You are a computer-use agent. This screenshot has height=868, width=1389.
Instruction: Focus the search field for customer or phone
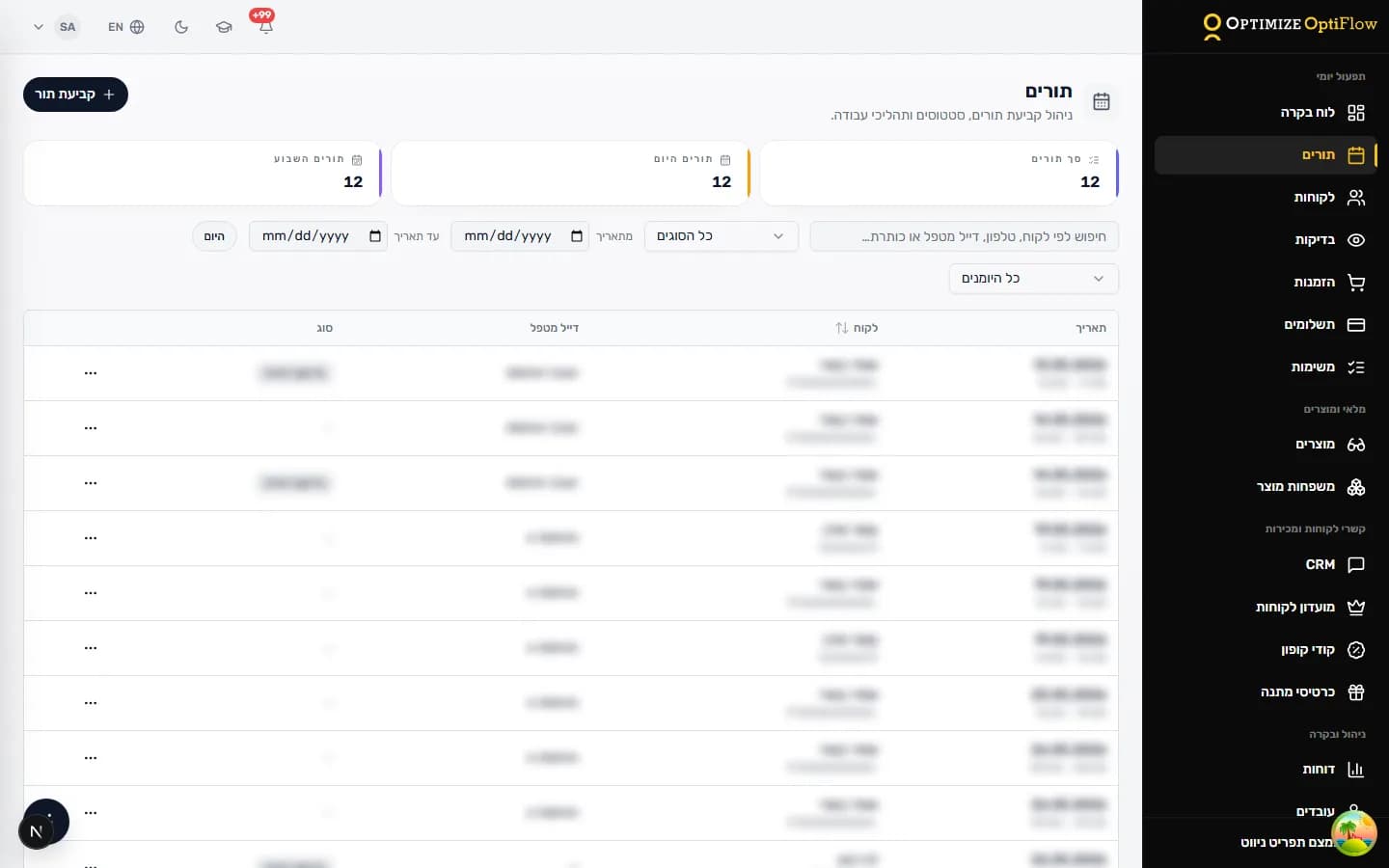(965, 236)
